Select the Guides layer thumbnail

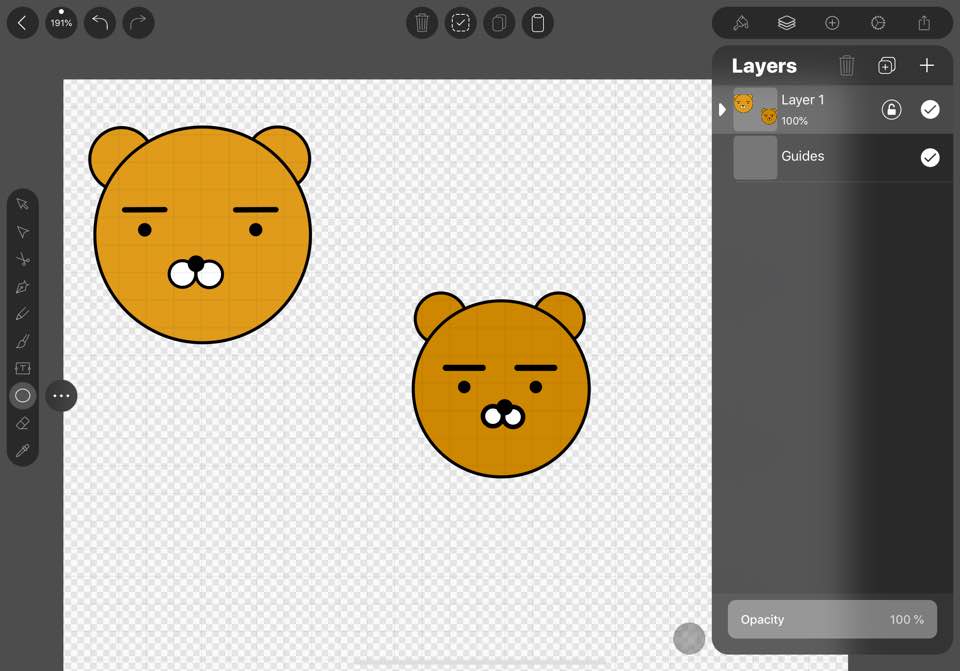(755, 157)
